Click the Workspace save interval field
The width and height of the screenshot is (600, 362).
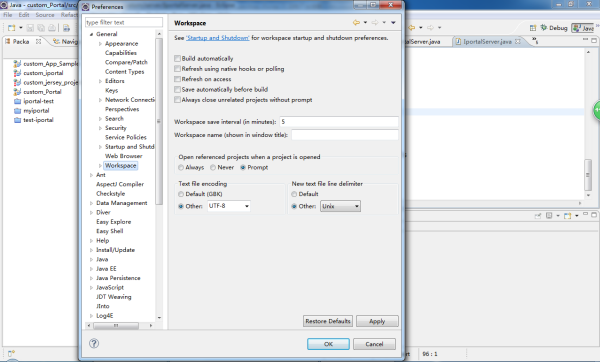(339, 122)
